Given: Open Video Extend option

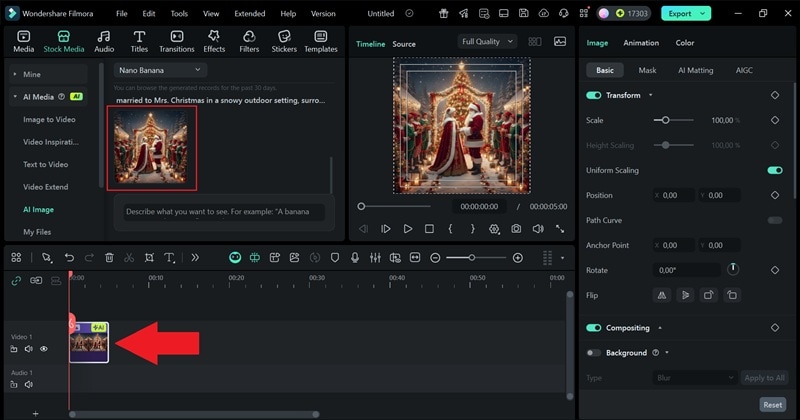Looking at the screenshot, I should tap(45, 187).
